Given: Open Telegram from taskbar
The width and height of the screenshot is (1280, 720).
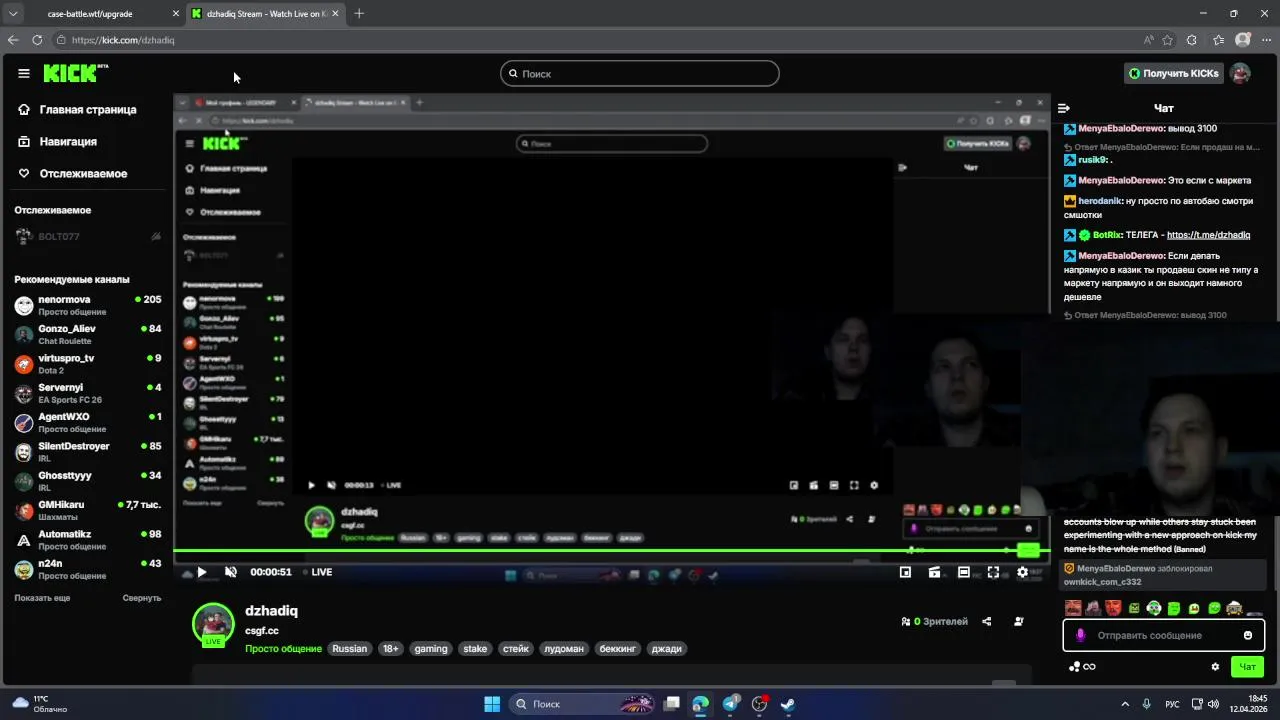Looking at the screenshot, I should click(x=730, y=704).
